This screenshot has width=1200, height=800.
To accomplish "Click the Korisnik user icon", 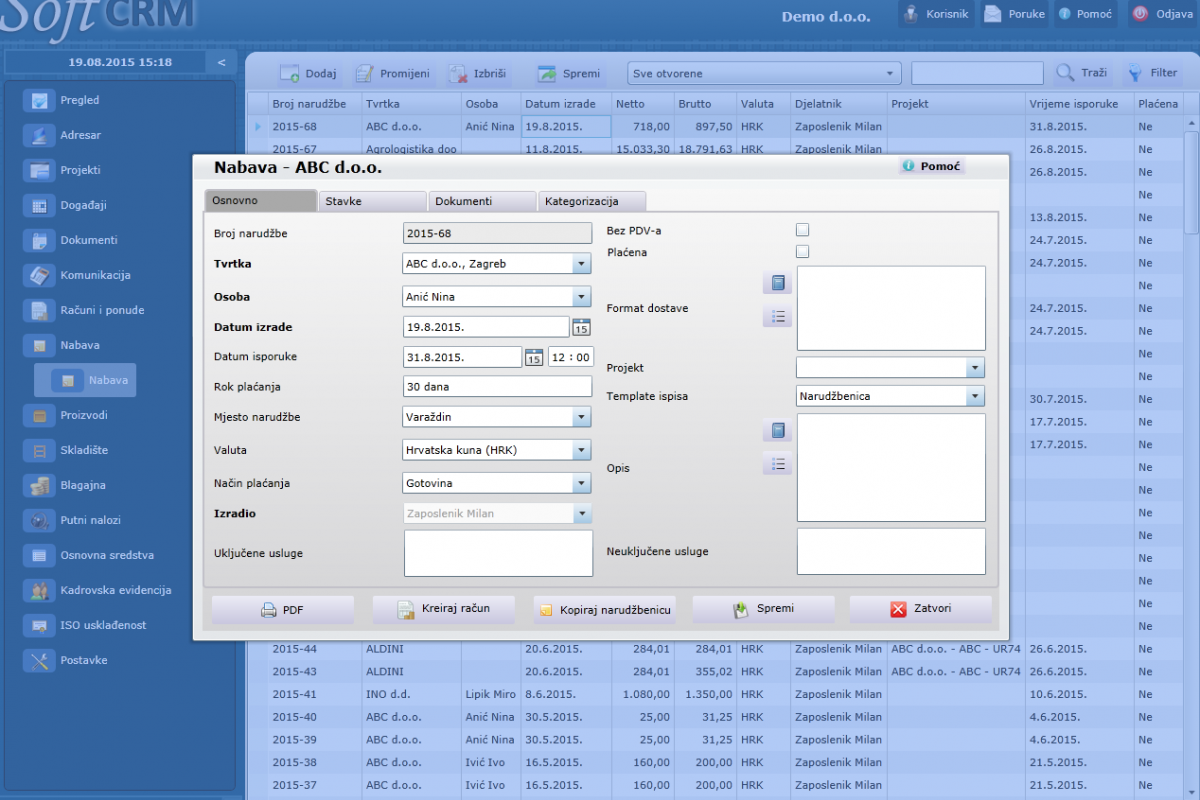I will (911, 14).
